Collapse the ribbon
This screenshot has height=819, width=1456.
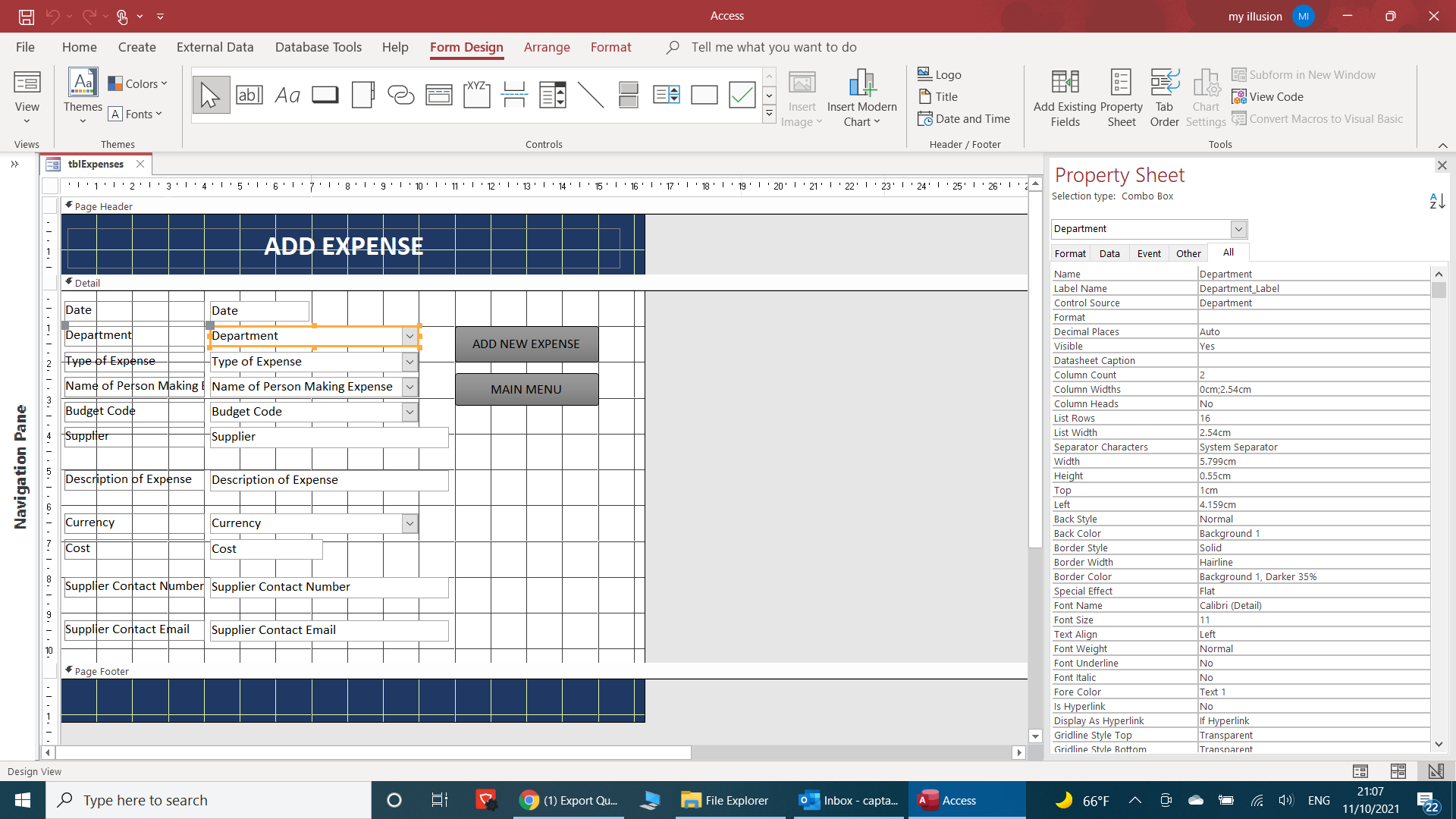click(x=1442, y=145)
